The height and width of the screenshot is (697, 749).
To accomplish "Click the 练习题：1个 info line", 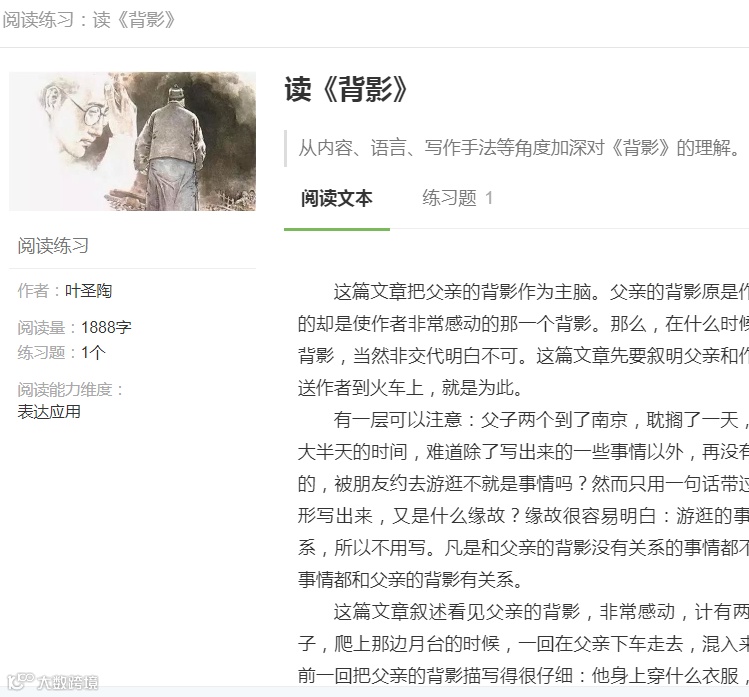I will (x=62, y=353).
